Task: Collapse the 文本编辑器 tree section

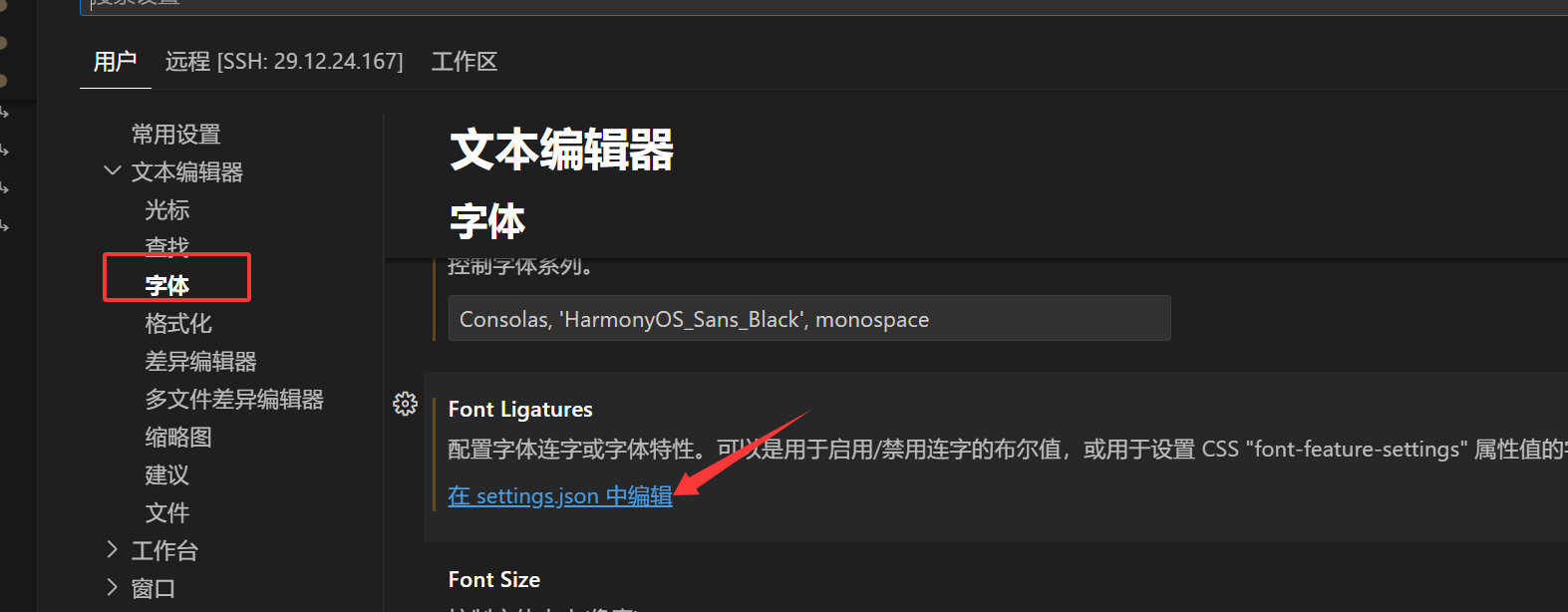Action: [113, 171]
